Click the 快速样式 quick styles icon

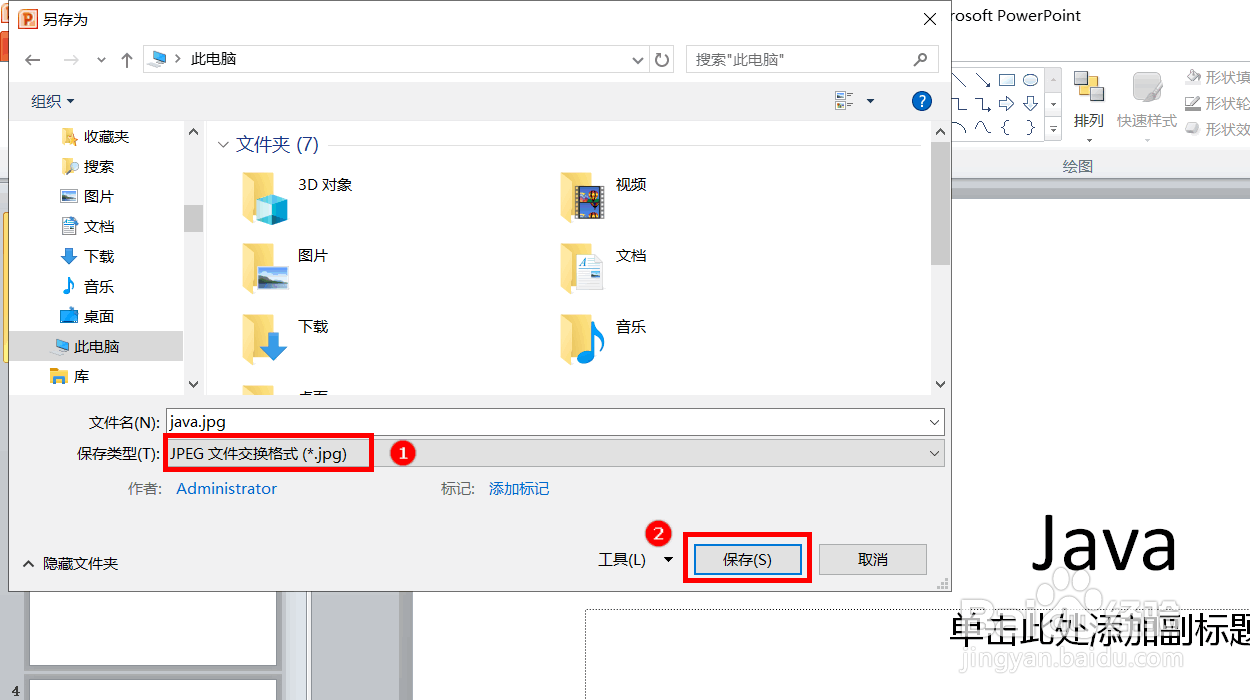click(x=1147, y=88)
